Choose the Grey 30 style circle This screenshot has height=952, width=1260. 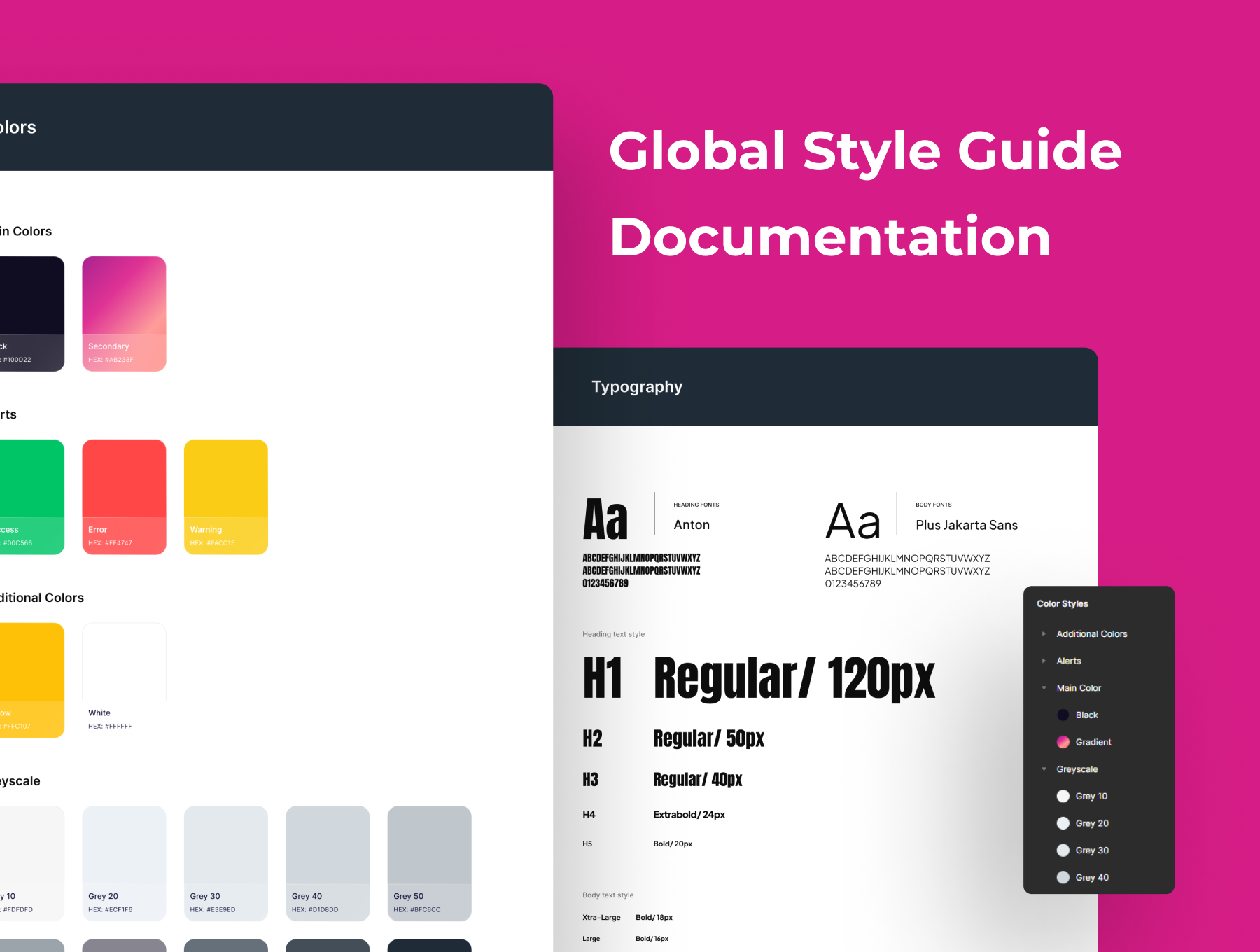1063,850
